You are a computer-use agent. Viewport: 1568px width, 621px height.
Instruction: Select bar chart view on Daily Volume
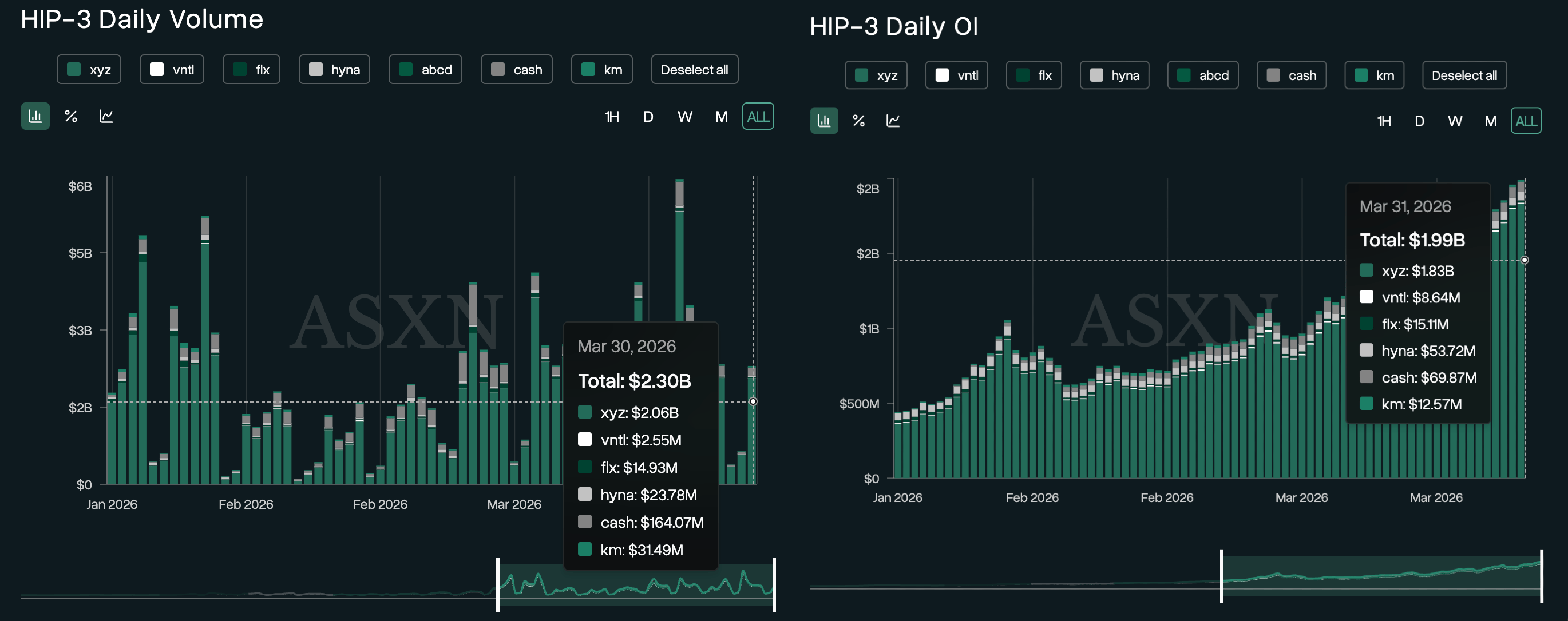[x=35, y=116]
